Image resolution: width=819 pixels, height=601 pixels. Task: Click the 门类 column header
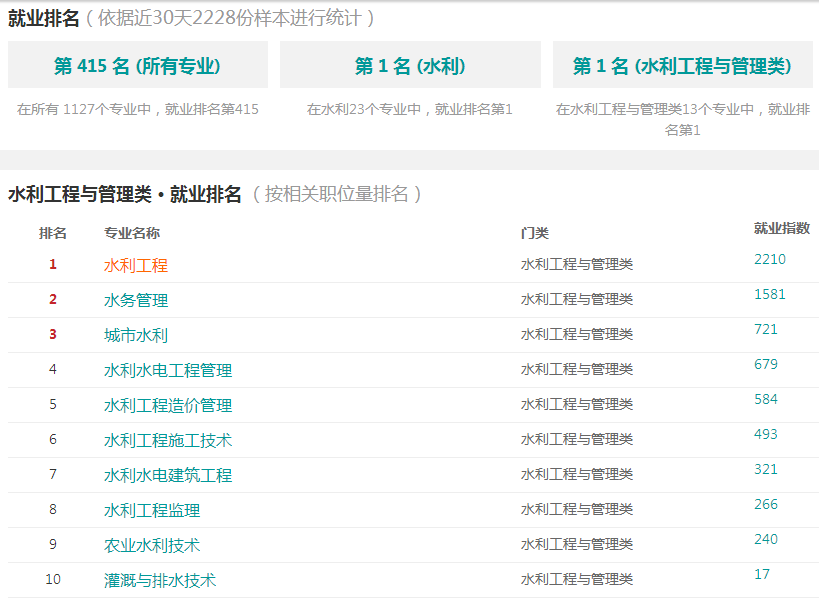pyautogui.click(x=535, y=233)
